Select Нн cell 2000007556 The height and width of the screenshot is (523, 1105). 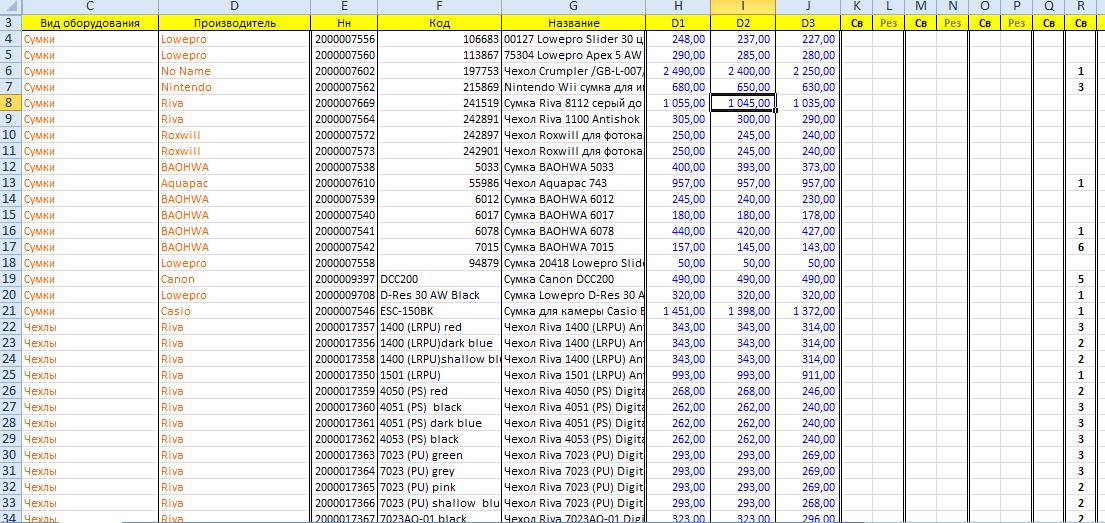coord(344,39)
